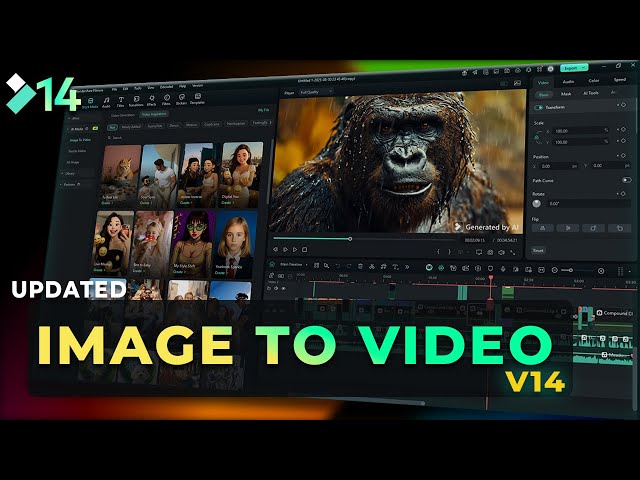Click the shield marker icon in timeline toolbar

[x=491, y=269]
